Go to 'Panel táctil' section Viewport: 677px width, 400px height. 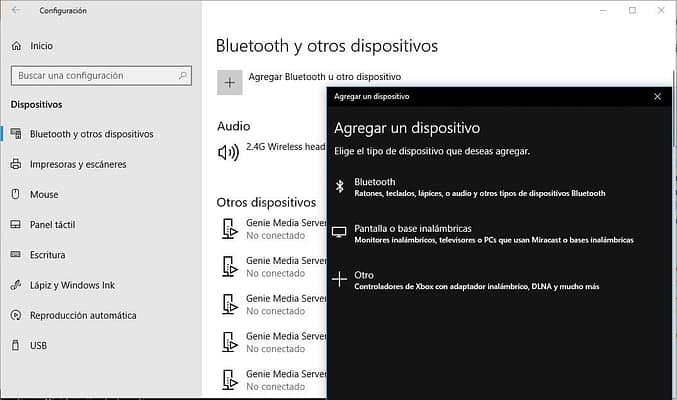click(x=52, y=225)
